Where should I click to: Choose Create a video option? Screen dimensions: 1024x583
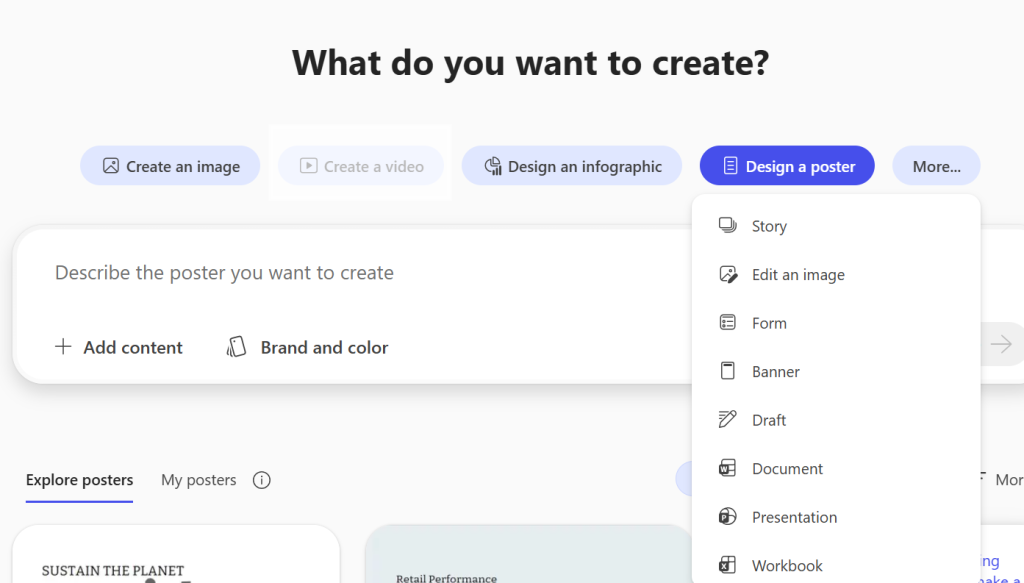(361, 166)
